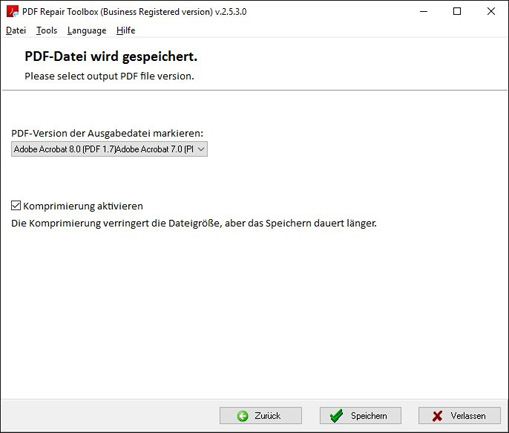This screenshot has width=509, height=433.
Task: Click 'PDF-Version der Ausgabedatei markieren:' label
Action: (x=107, y=133)
